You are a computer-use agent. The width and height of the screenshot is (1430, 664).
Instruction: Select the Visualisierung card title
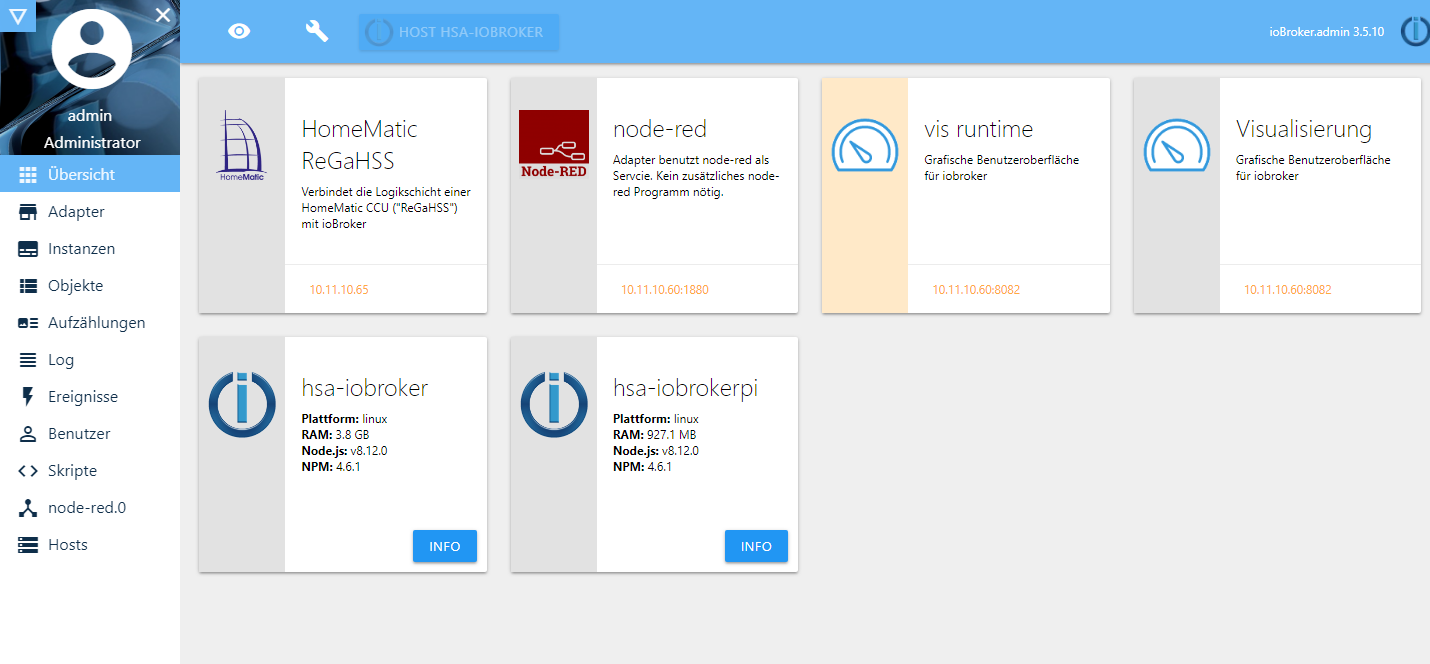[x=1304, y=129]
